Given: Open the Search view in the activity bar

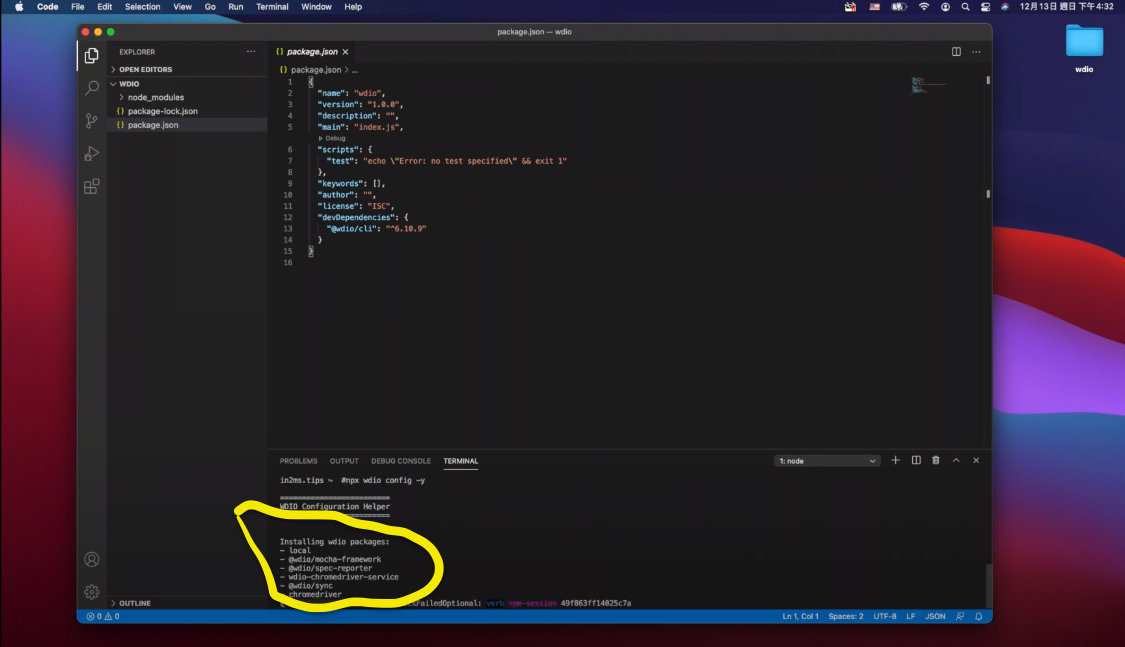Looking at the screenshot, I should point(91,88).
